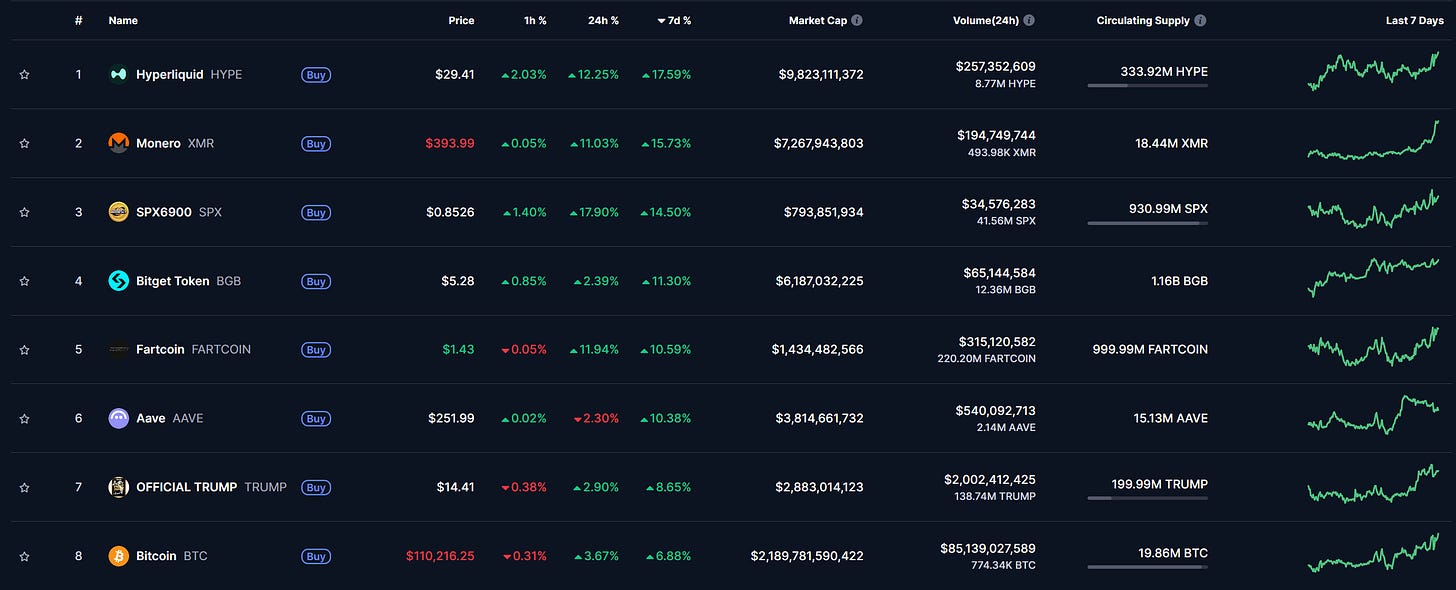Click Bitcoin market cap $2,189,781,590,422

[807, 556]
